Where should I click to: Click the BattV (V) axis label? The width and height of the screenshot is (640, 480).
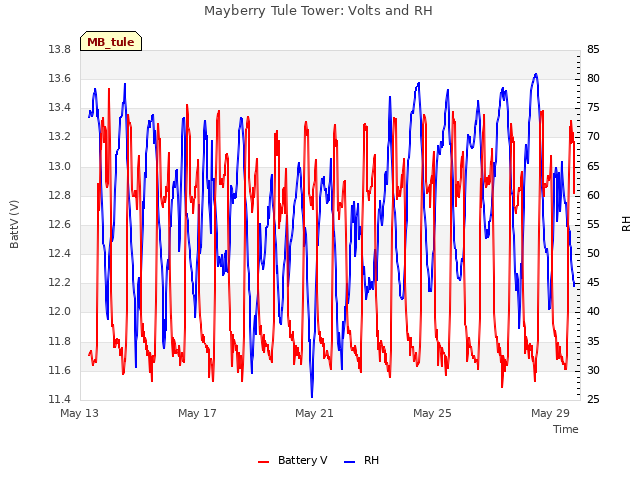click(x=14, y=224)
